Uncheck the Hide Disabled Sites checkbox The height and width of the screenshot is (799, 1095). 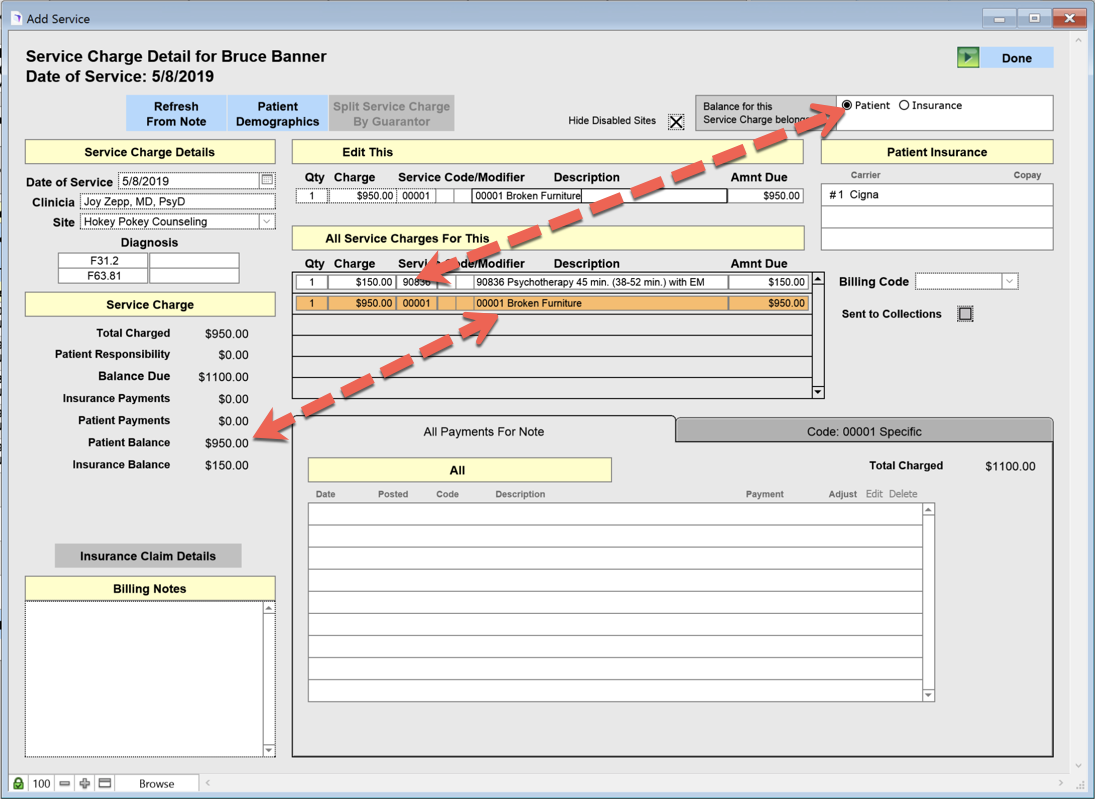[x=676, y=122]
